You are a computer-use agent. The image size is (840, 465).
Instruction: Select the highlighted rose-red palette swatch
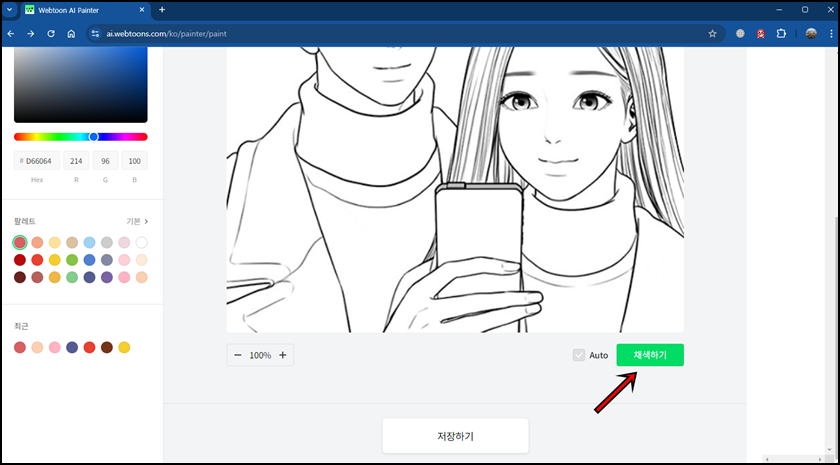click(20, 243)
